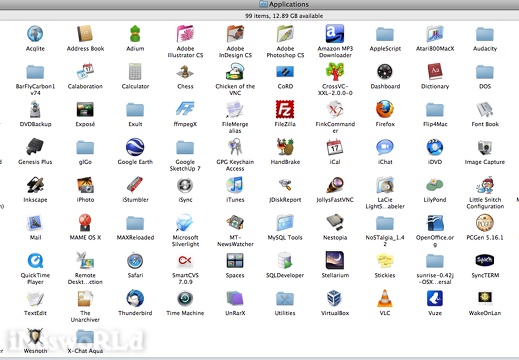Viewport: 519px width, 360px height.
Task: Select the Inkscape icon
Action: [x=35, y=185]
